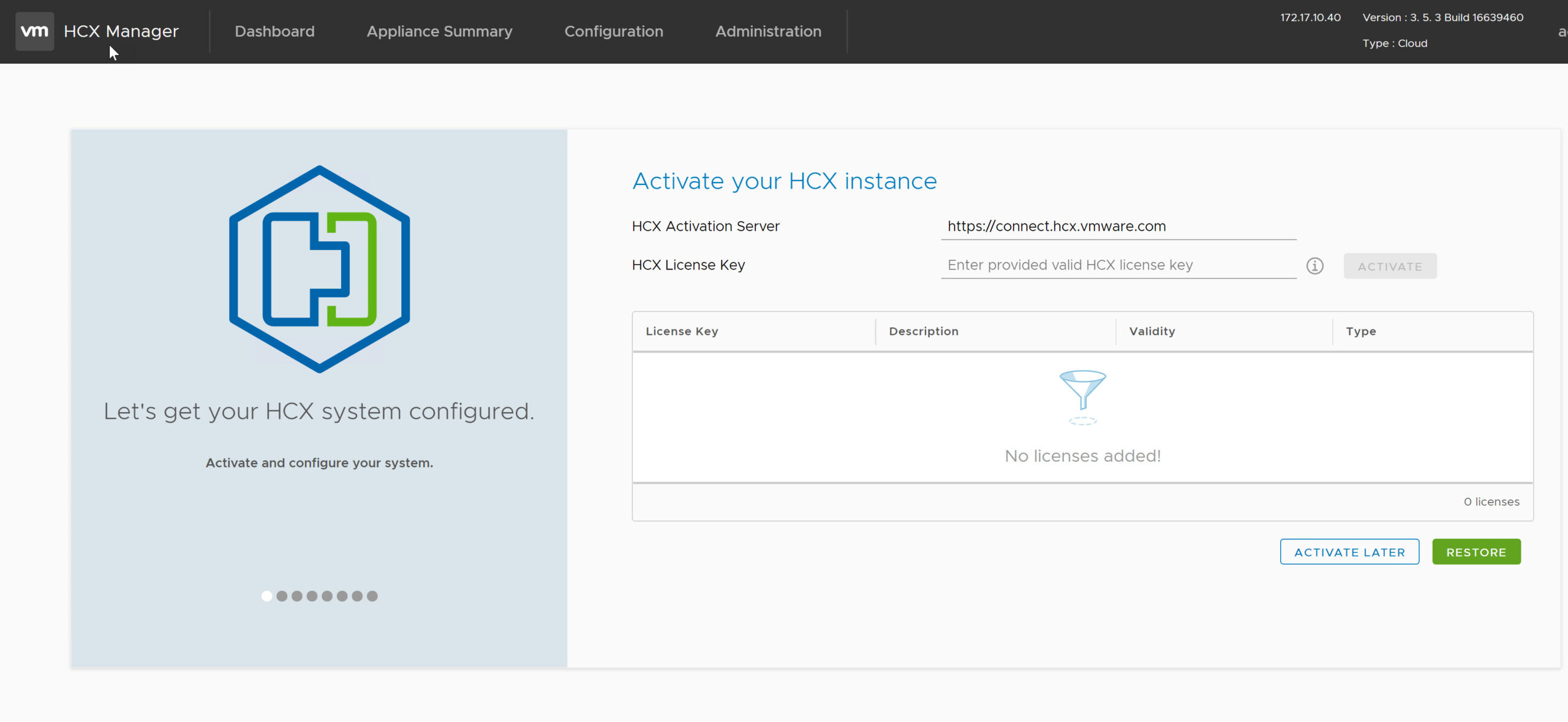Select the fourth carousel dot indicator
1568x722 pixels.
[x=312, y=596]
